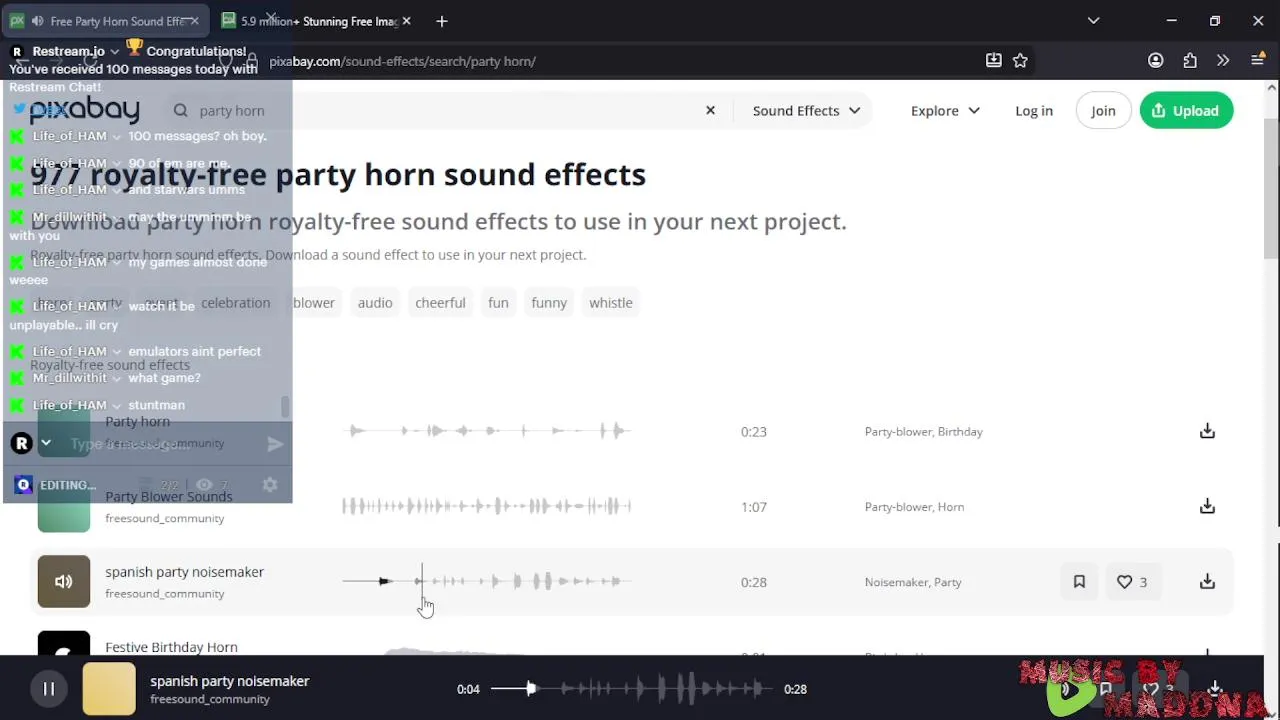The height and width of the screenshot is (720, 1280).
Task: Clear the party horn search query
Action: click(710, 110)
